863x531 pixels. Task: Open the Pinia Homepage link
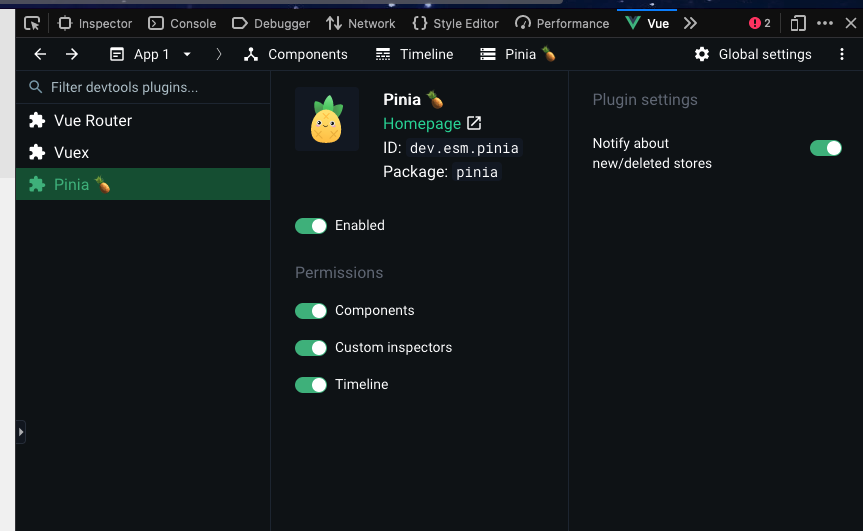tap(422, 124)
